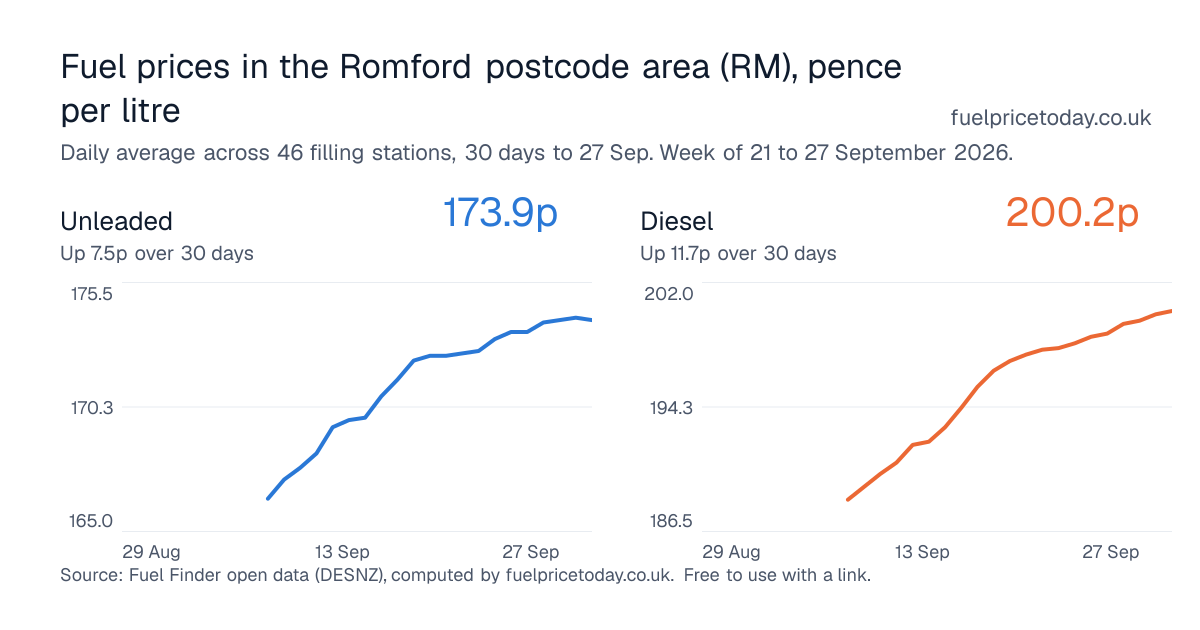Click the 194.3 y-axis label
Screen dimensions: 1200x630
tap(672, 408)
